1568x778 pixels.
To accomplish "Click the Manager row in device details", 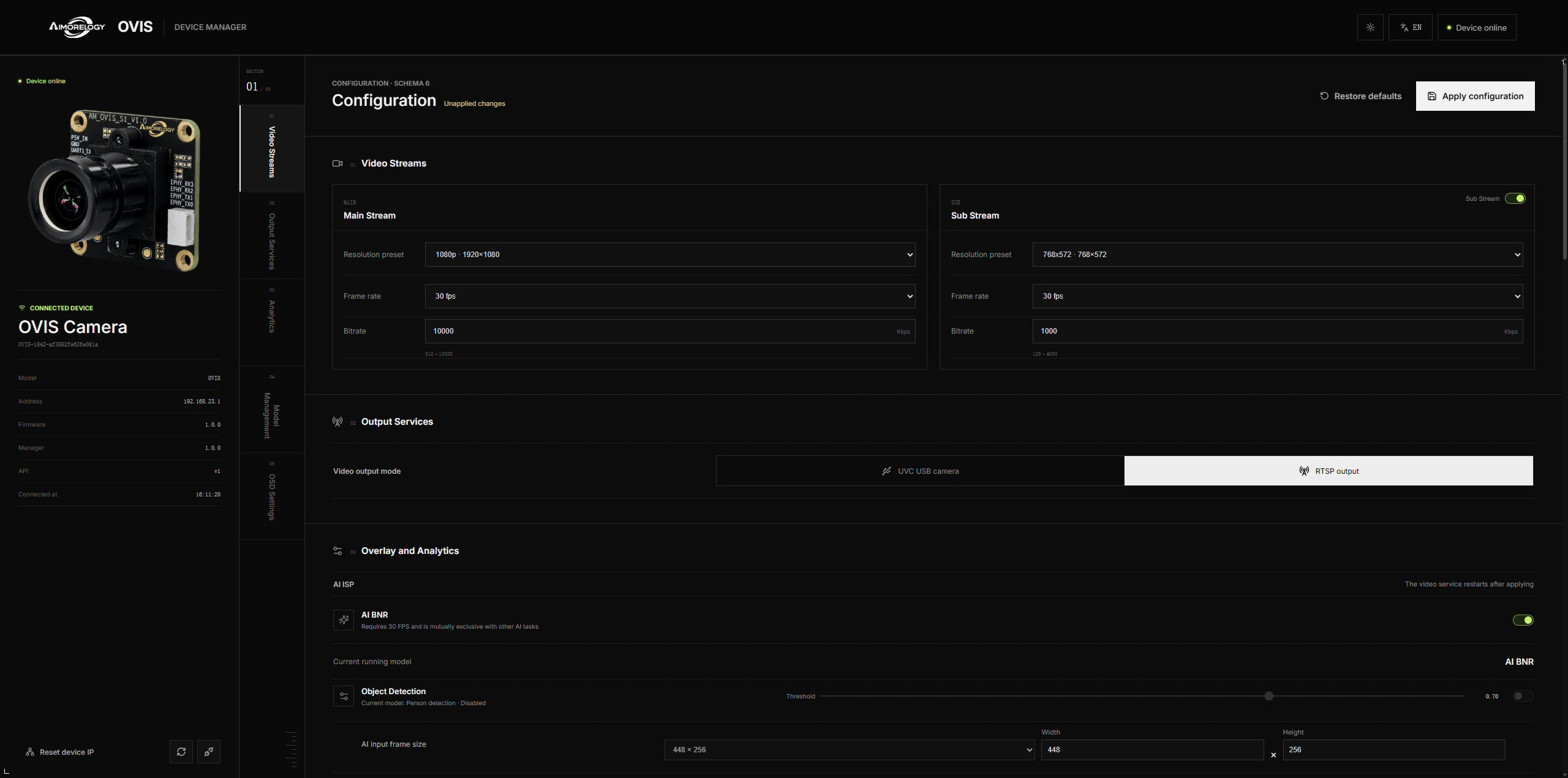I will 119,448.
